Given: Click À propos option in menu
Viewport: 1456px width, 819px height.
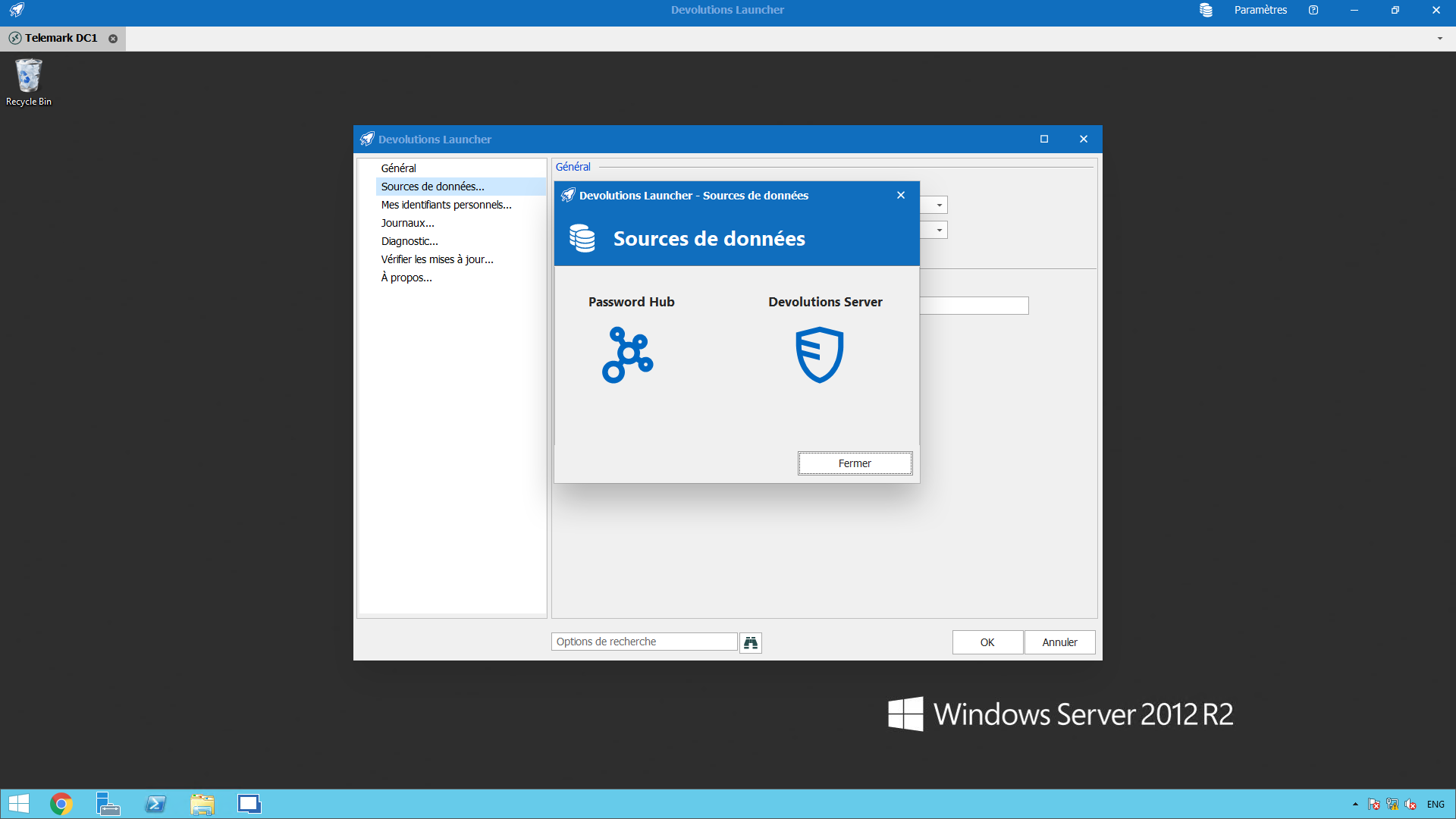Looking at the screenshot, I should 406,277.
